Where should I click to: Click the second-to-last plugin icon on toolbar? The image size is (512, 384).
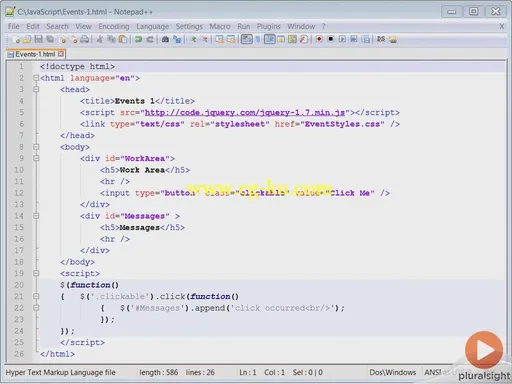[381, 39]
